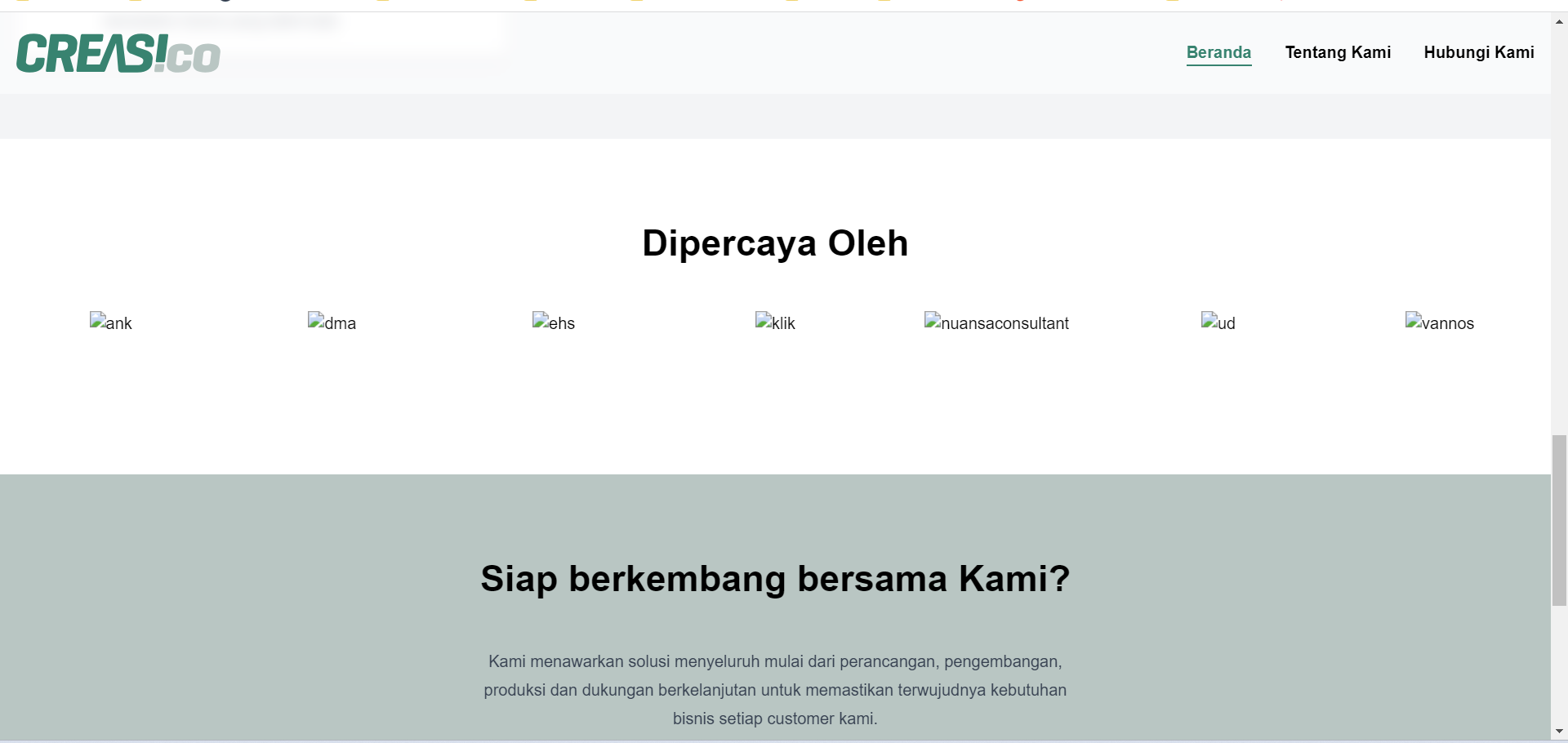The image size is (1568, 743).
Task: Click the Siap berkembang bersama Kami heading
Action: pyautogui.click(x=774, y=579)
